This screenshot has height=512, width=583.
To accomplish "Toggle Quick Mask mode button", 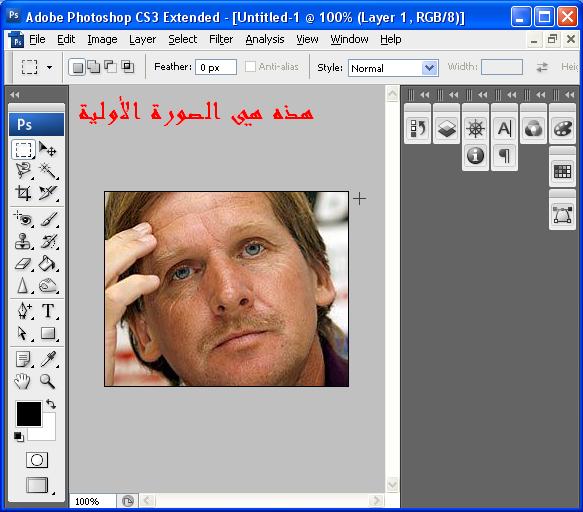I will (37, 460).
